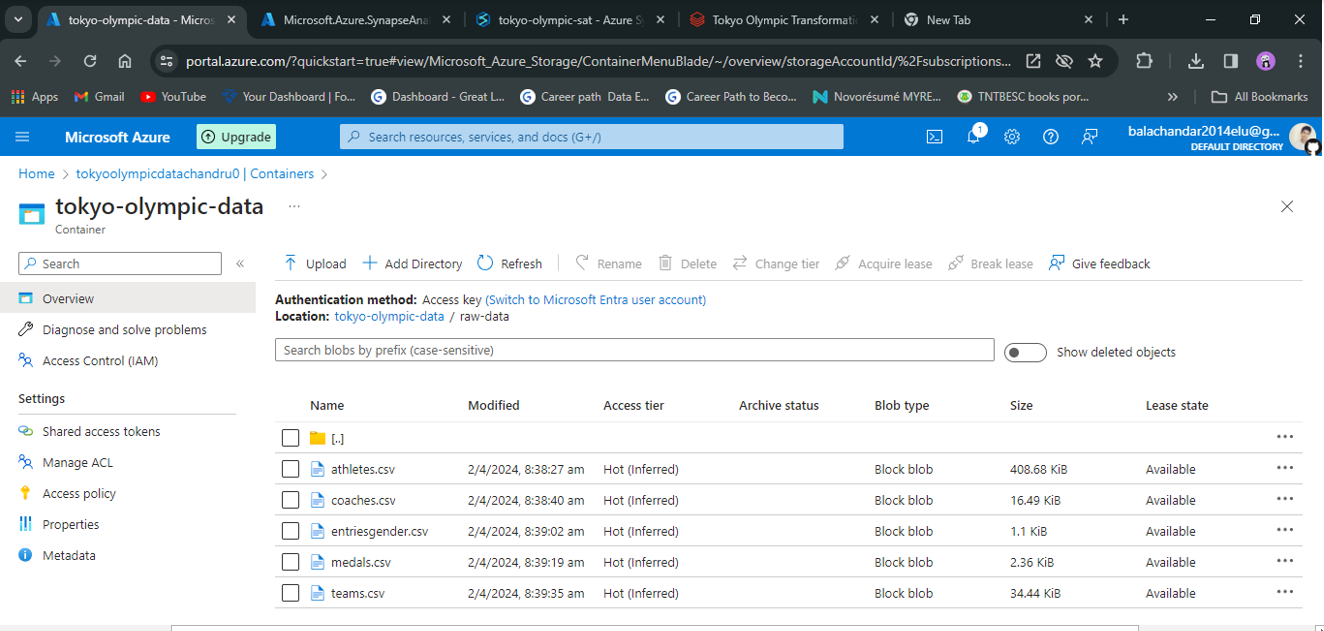Switch to the Microsoft.Azure.Synapse browser tab
Image resolution: width=1324 pixels, height=631 pixels.
(x=356, y=19)
